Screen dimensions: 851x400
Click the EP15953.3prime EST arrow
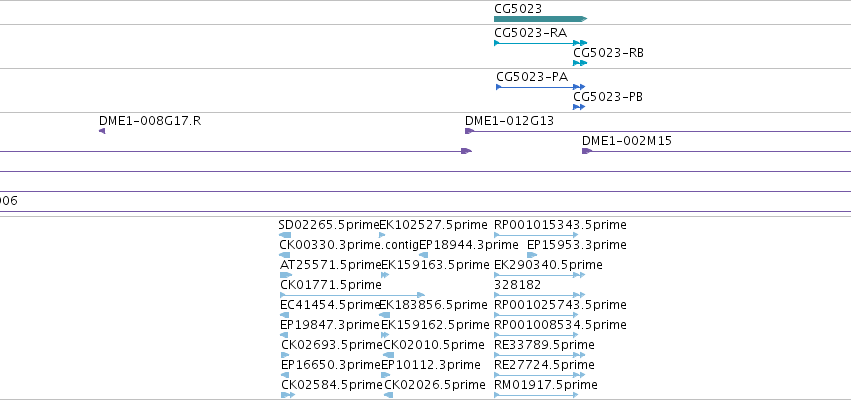coord(532,255)
